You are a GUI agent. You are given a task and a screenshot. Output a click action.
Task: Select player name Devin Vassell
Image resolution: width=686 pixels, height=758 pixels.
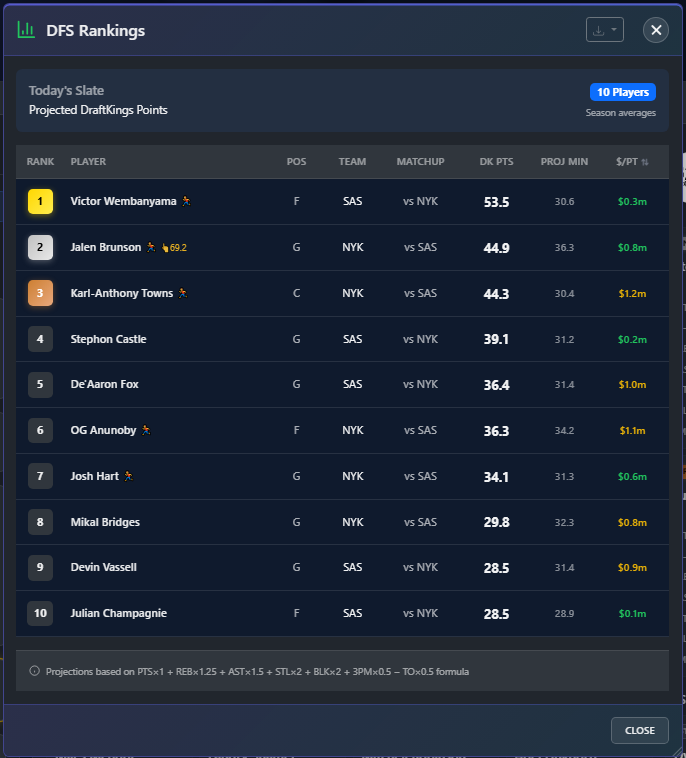pyautogui.click(x=103, y=567)
